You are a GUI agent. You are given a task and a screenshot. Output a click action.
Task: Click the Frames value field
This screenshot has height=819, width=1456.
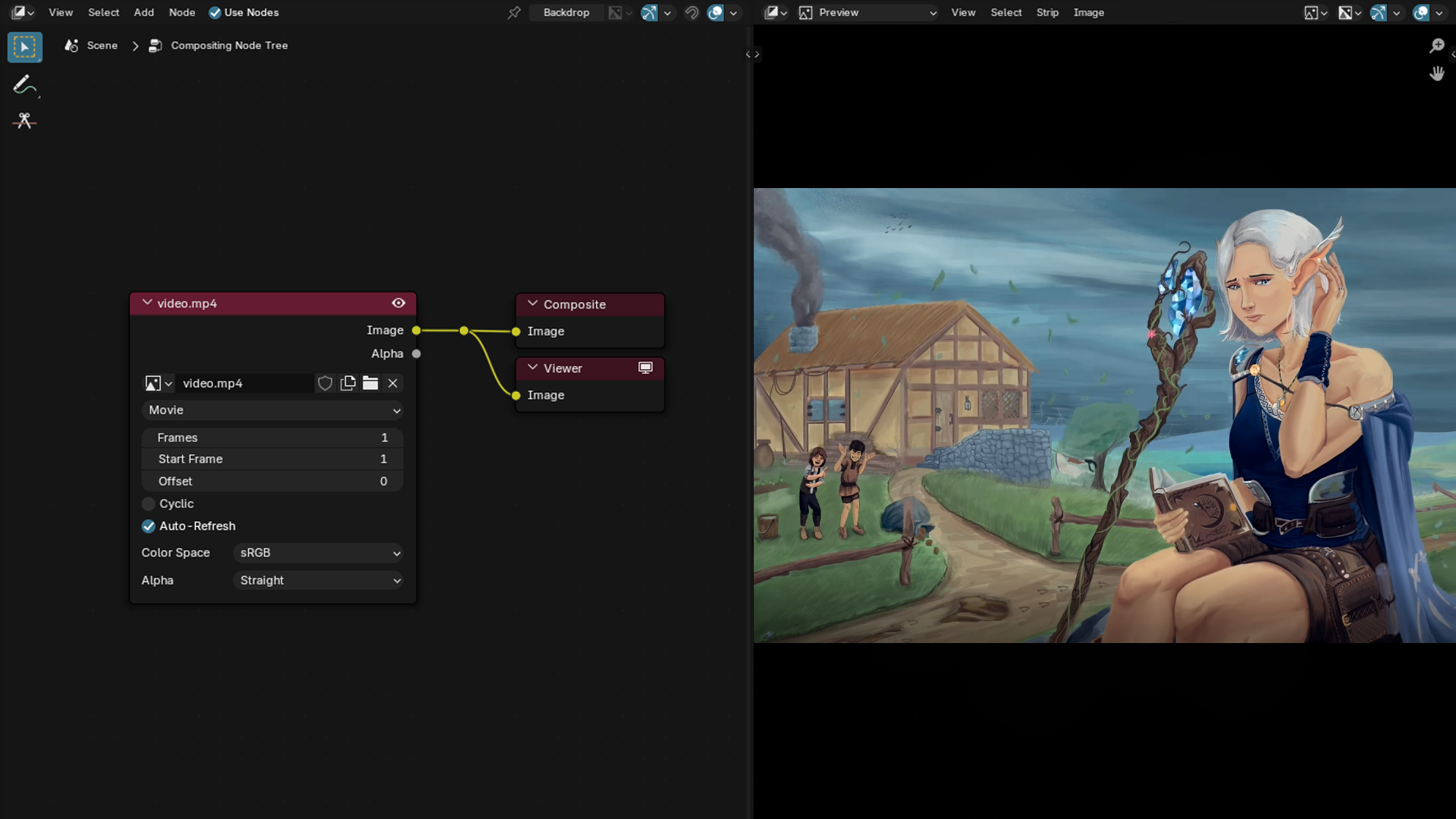272,438
